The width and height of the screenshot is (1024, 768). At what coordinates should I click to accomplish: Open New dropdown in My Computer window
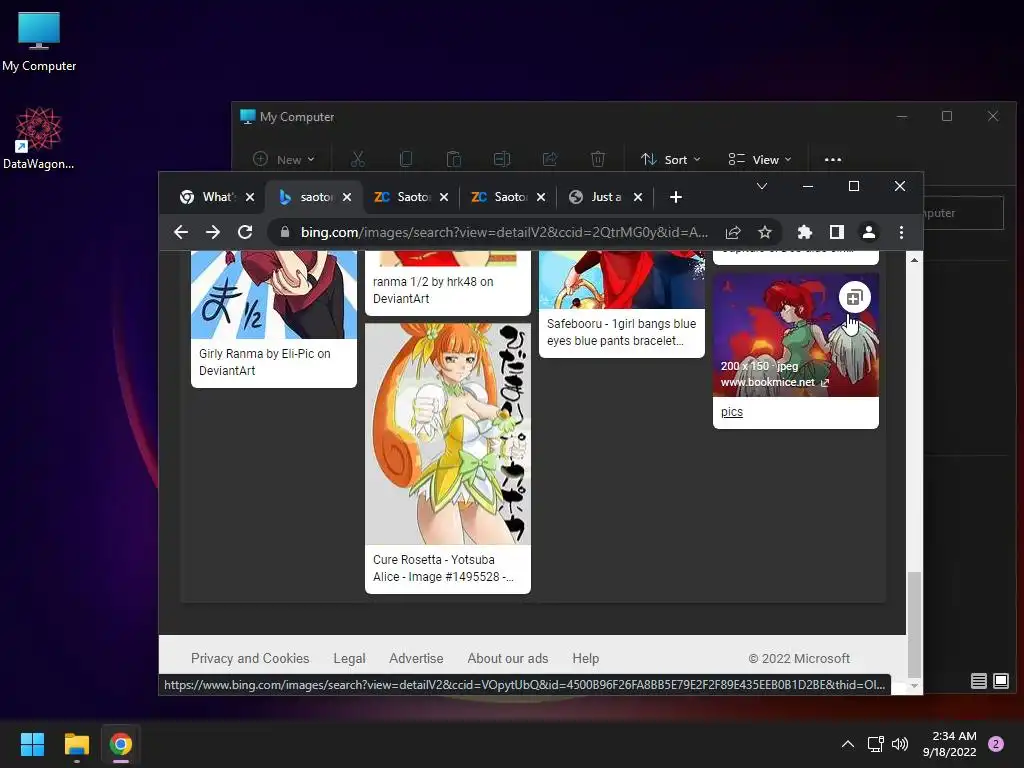[283, 159]
